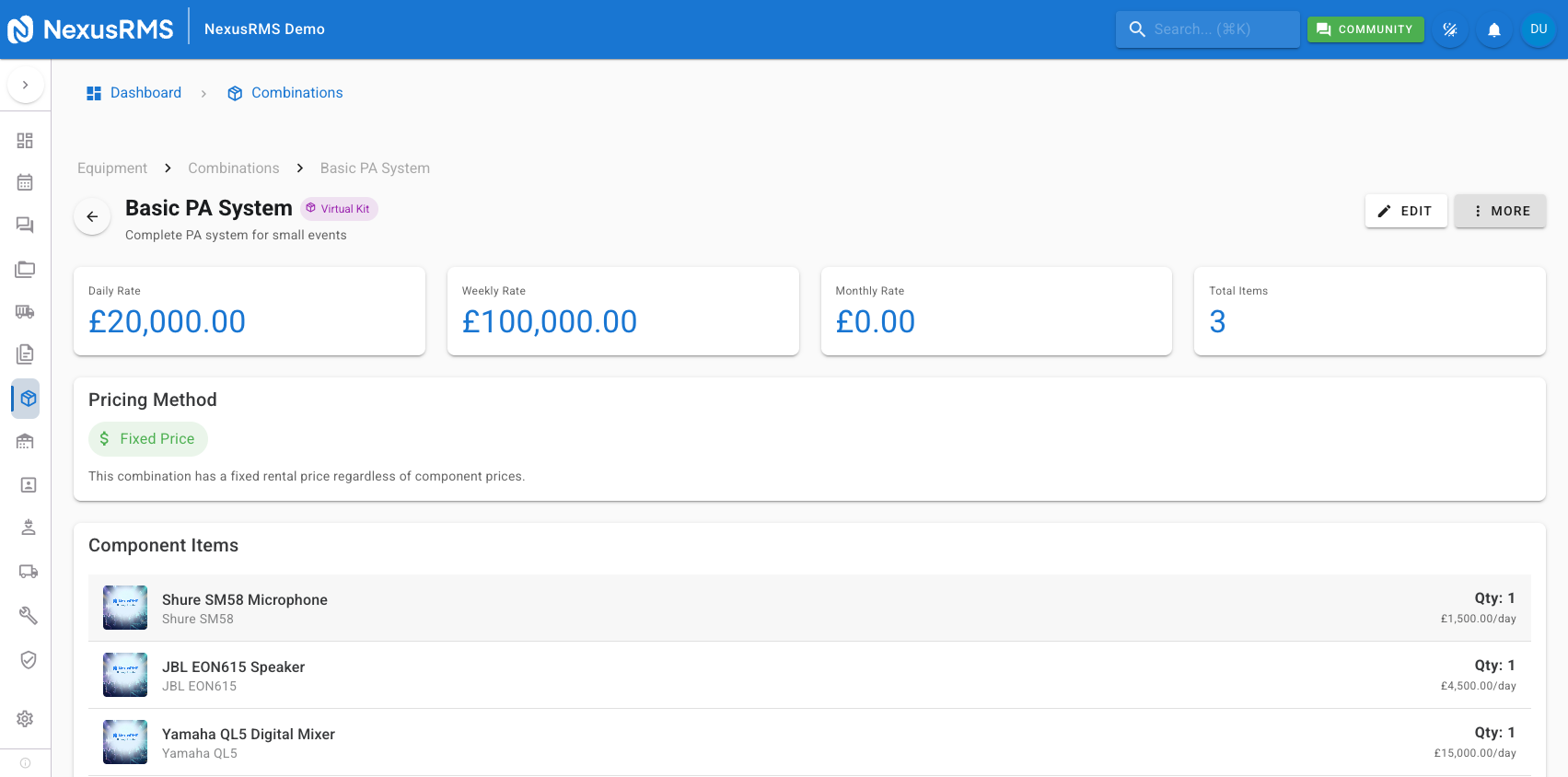Click the EDIT button

[x=1405, y=211]
